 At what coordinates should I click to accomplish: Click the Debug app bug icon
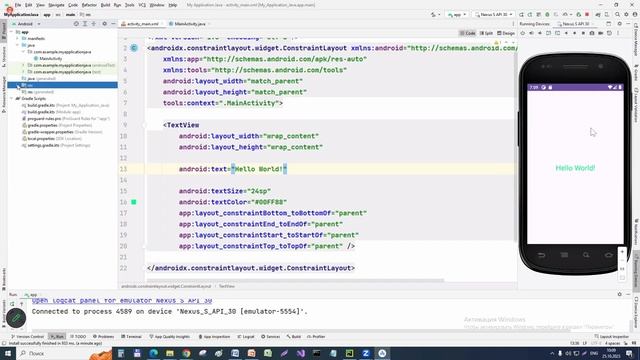point(547,15)
